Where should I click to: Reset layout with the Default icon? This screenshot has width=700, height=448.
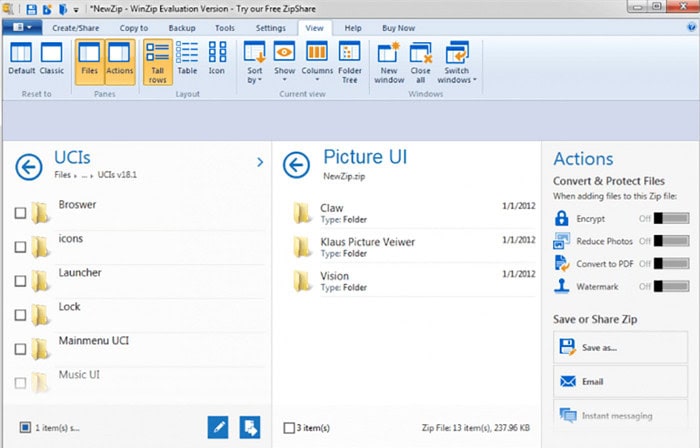(21, 58)
